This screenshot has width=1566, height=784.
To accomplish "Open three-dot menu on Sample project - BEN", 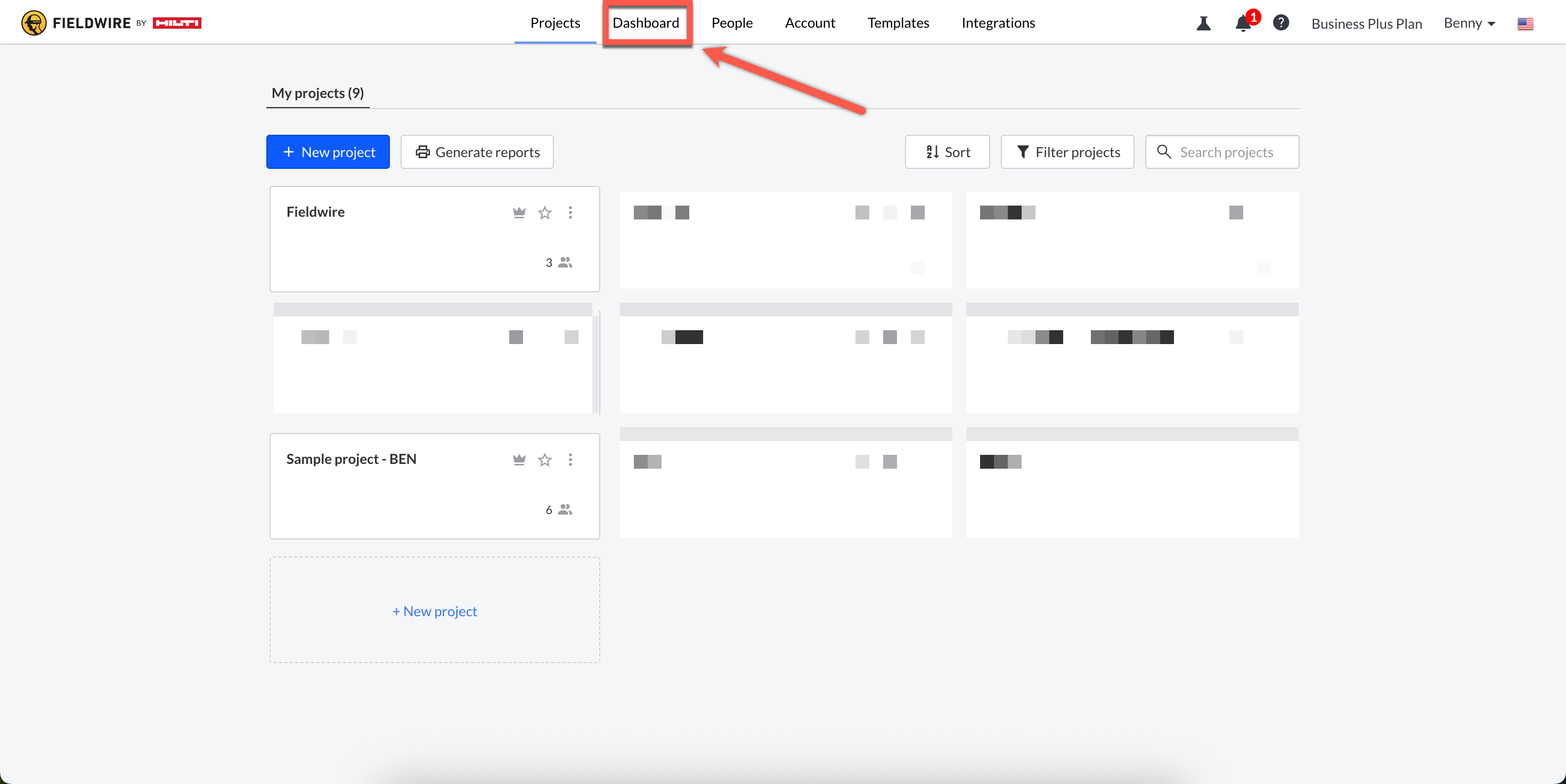I will (x=570, y=460).
